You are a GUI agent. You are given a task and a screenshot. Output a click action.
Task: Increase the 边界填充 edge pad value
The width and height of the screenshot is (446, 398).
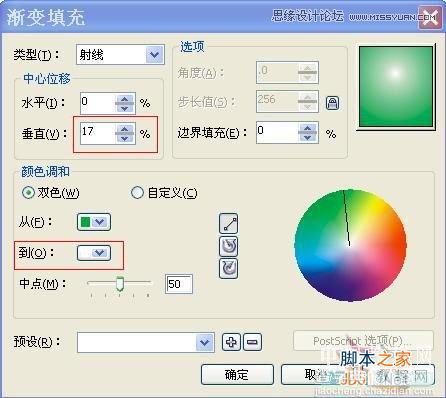pyautogui.click(x=308, y=128)
